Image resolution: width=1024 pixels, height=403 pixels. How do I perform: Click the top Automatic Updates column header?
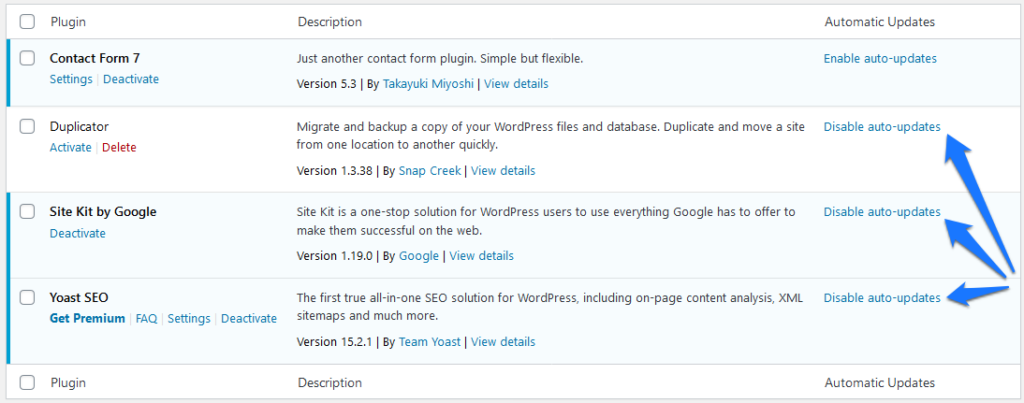coord(880,22)
